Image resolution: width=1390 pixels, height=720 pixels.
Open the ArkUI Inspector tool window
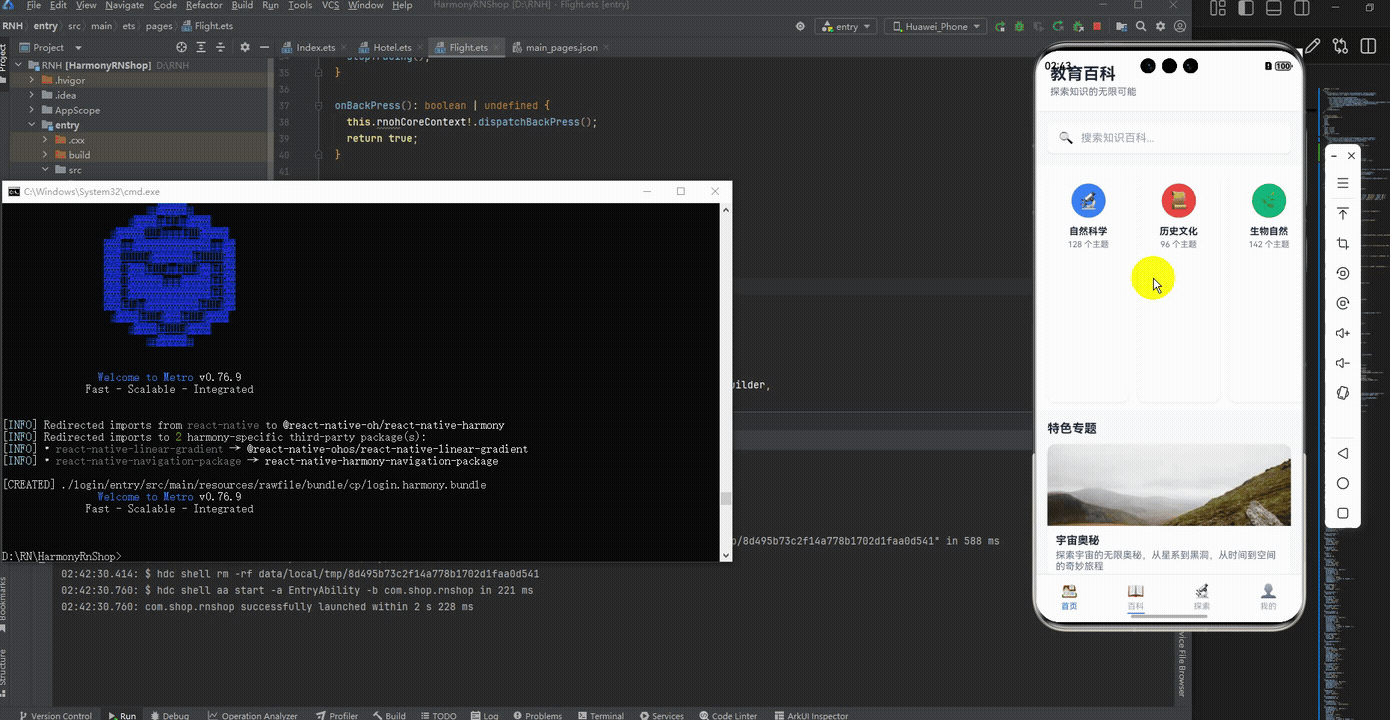810,715
